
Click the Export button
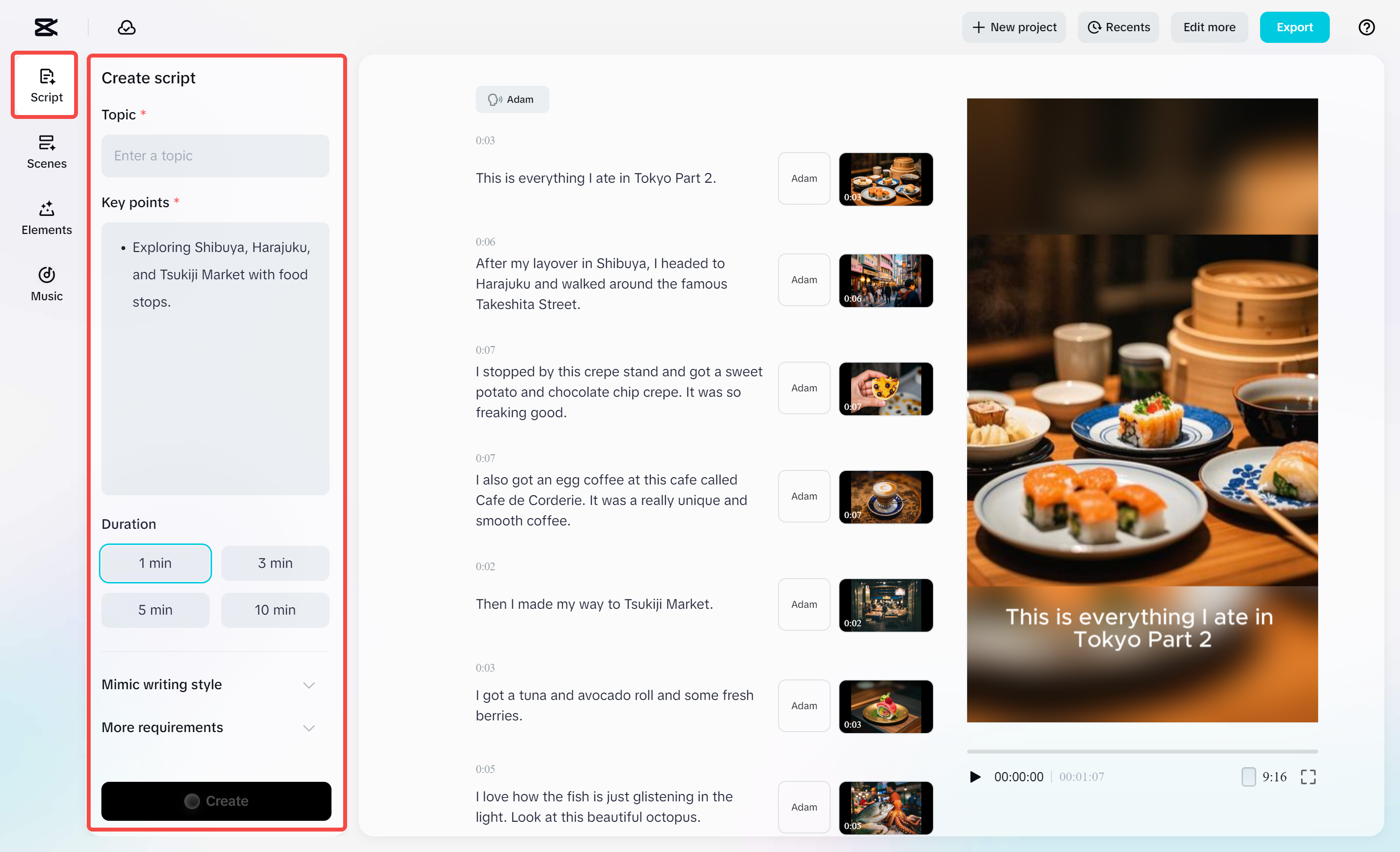click(1294, 27)
